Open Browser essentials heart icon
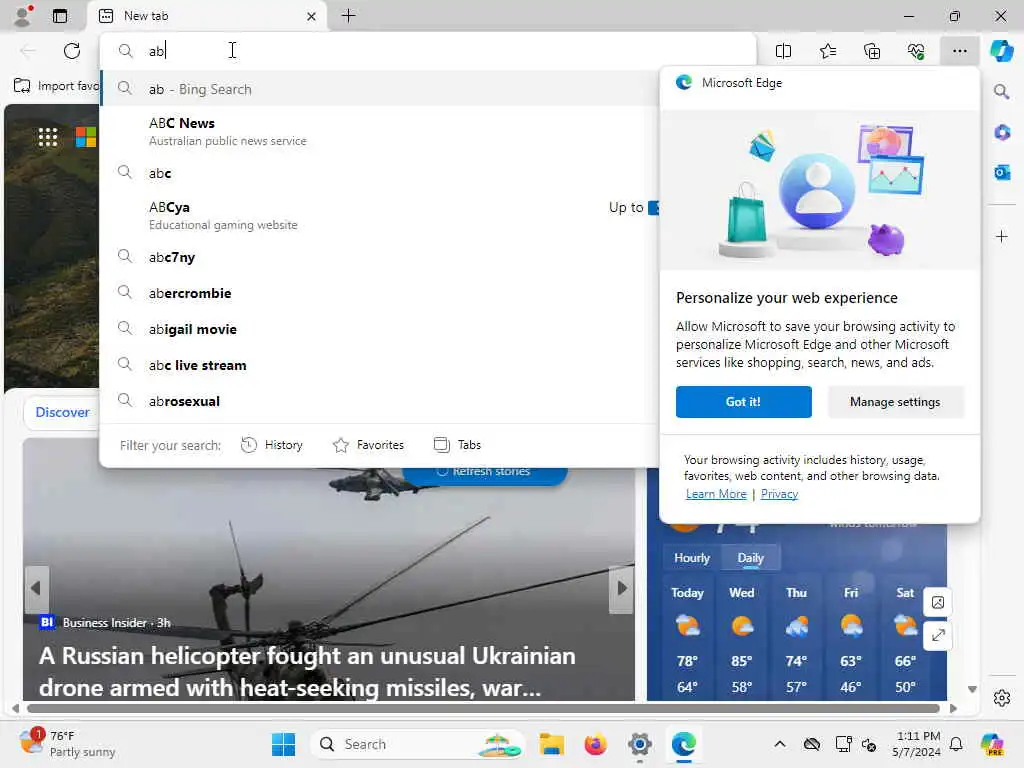Viewport: 1024px width, 768px height. click(916, 51)
